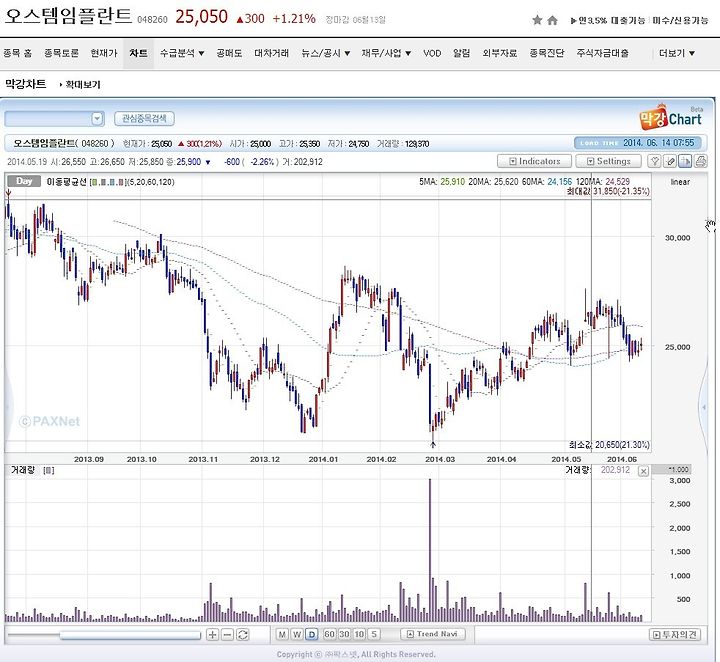Image resolution: width=720 pixels, height=662 pixels.
Task: Open VOD tab
Action: (x=432, y=53)
